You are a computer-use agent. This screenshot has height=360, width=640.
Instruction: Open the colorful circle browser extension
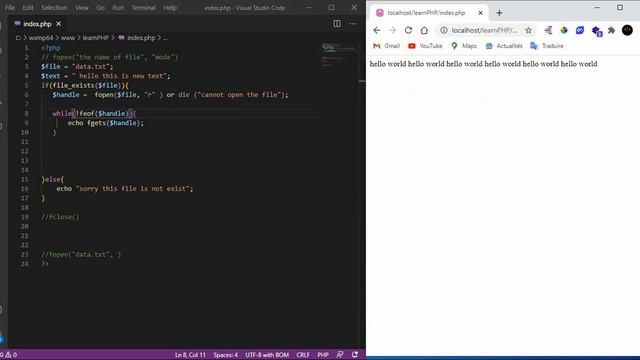pos(564,30)
